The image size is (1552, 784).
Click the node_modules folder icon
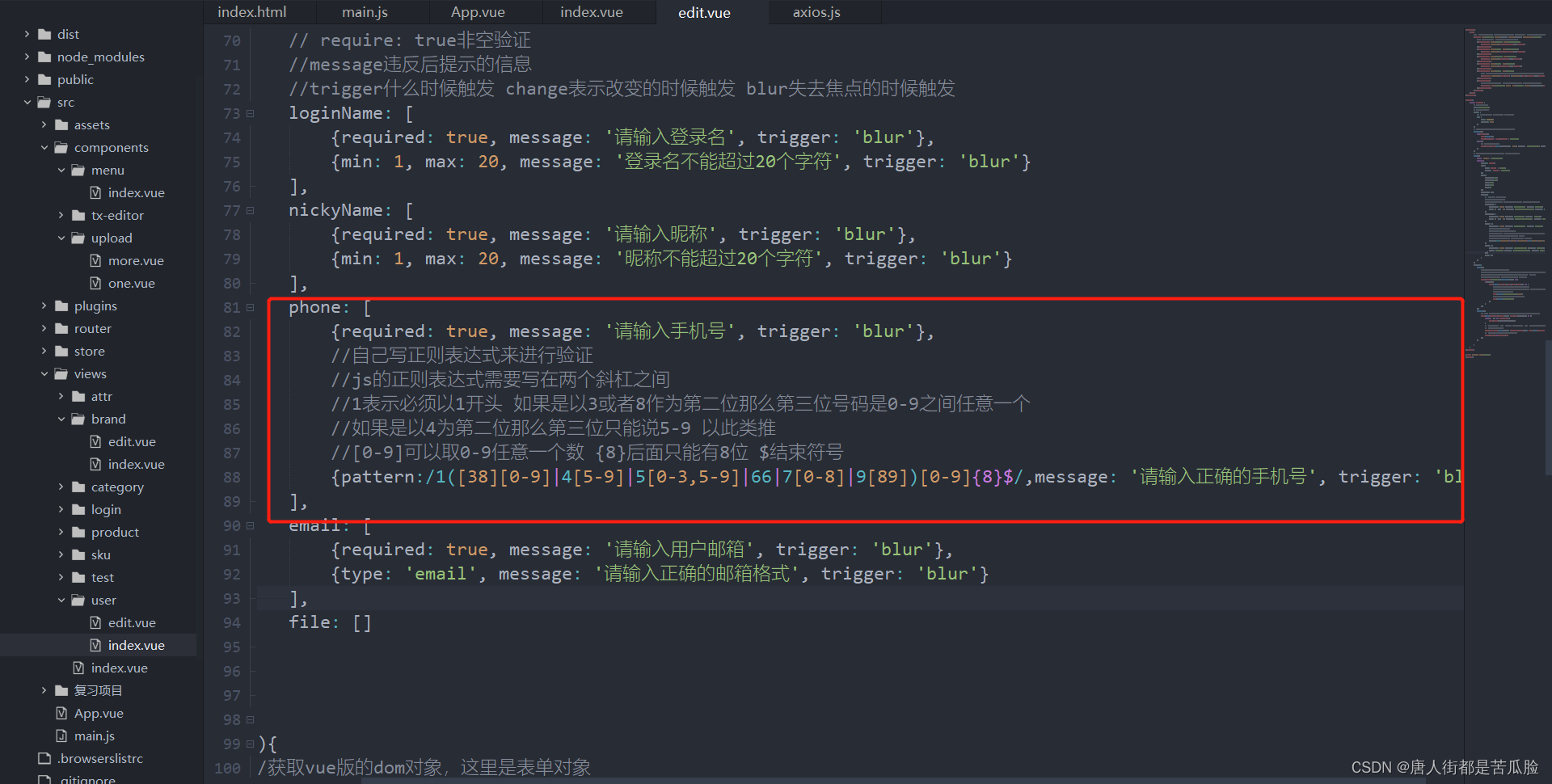(44, 57)
